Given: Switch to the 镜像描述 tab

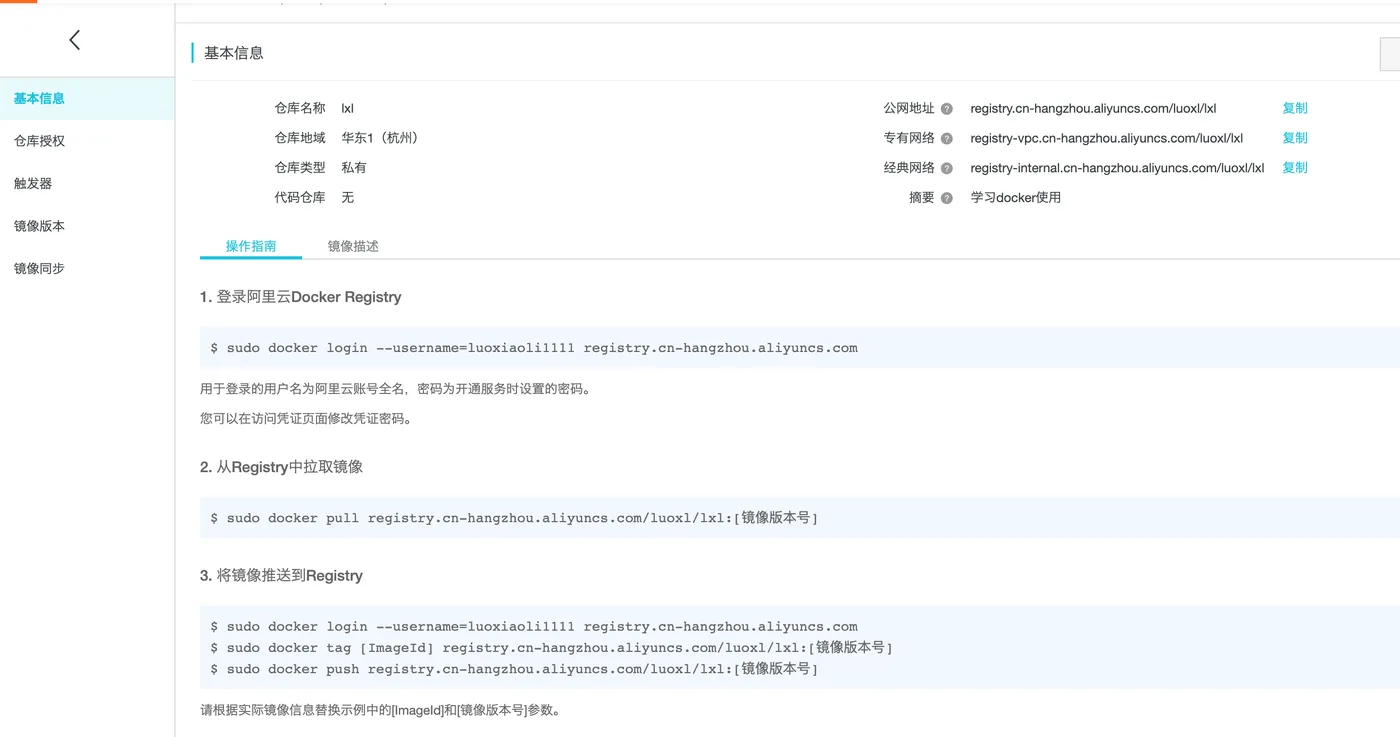Looking at the screenshot, I should pyautogui.click(x=353, y=246).
